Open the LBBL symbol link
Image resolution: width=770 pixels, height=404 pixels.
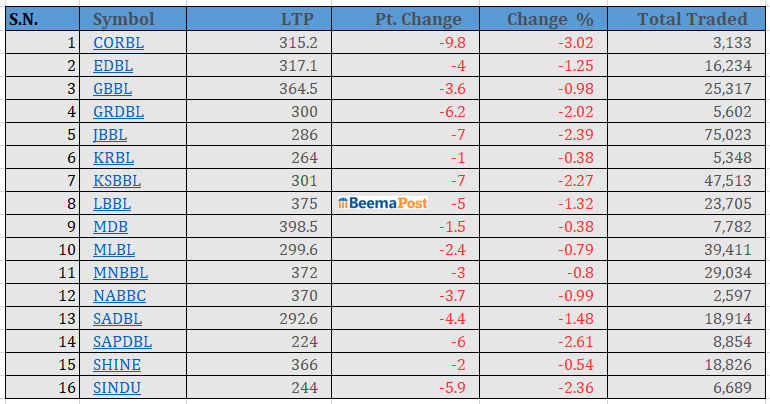pyautogui.click(x=112, y=203)
